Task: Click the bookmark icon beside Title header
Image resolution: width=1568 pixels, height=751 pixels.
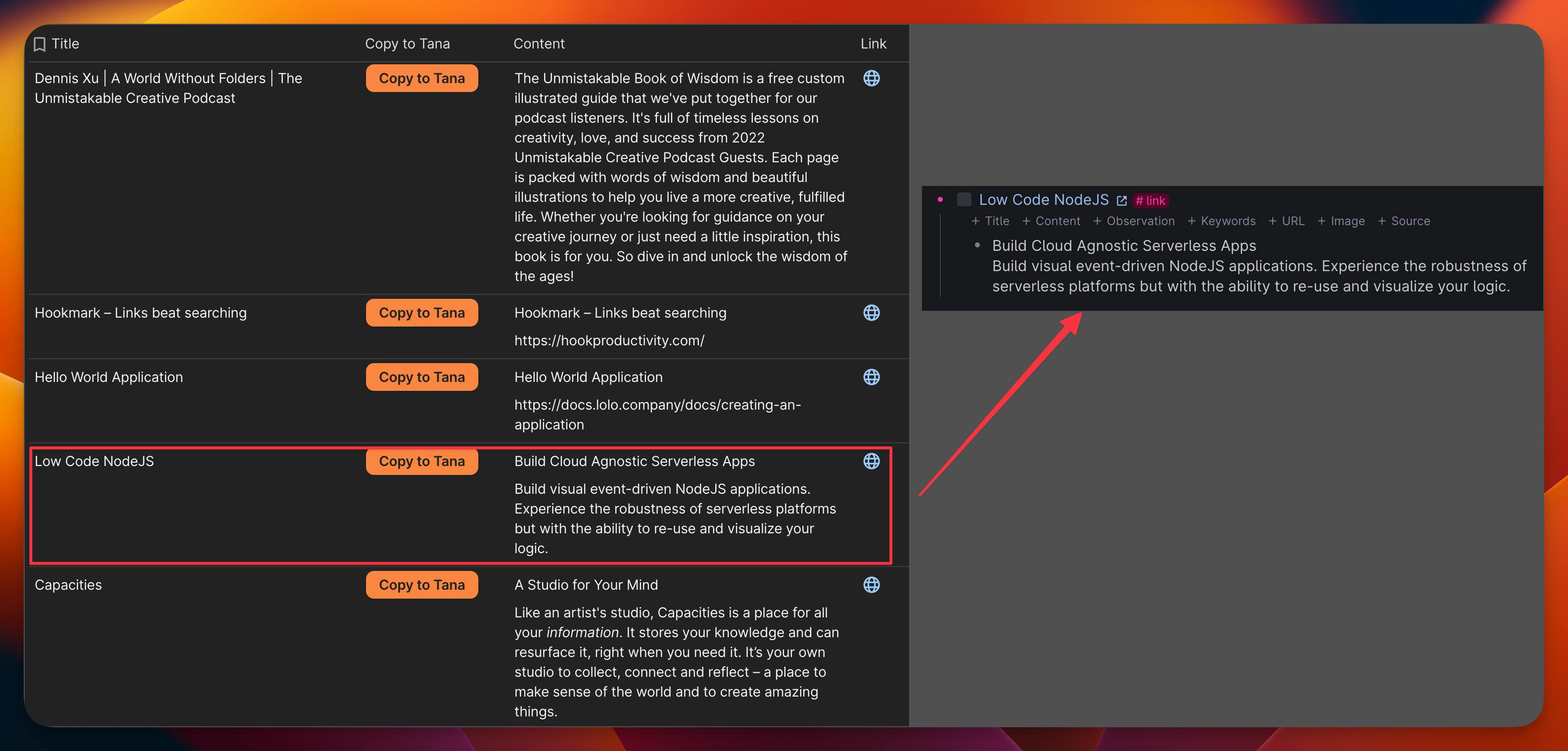Action: (x=40, y=44)
